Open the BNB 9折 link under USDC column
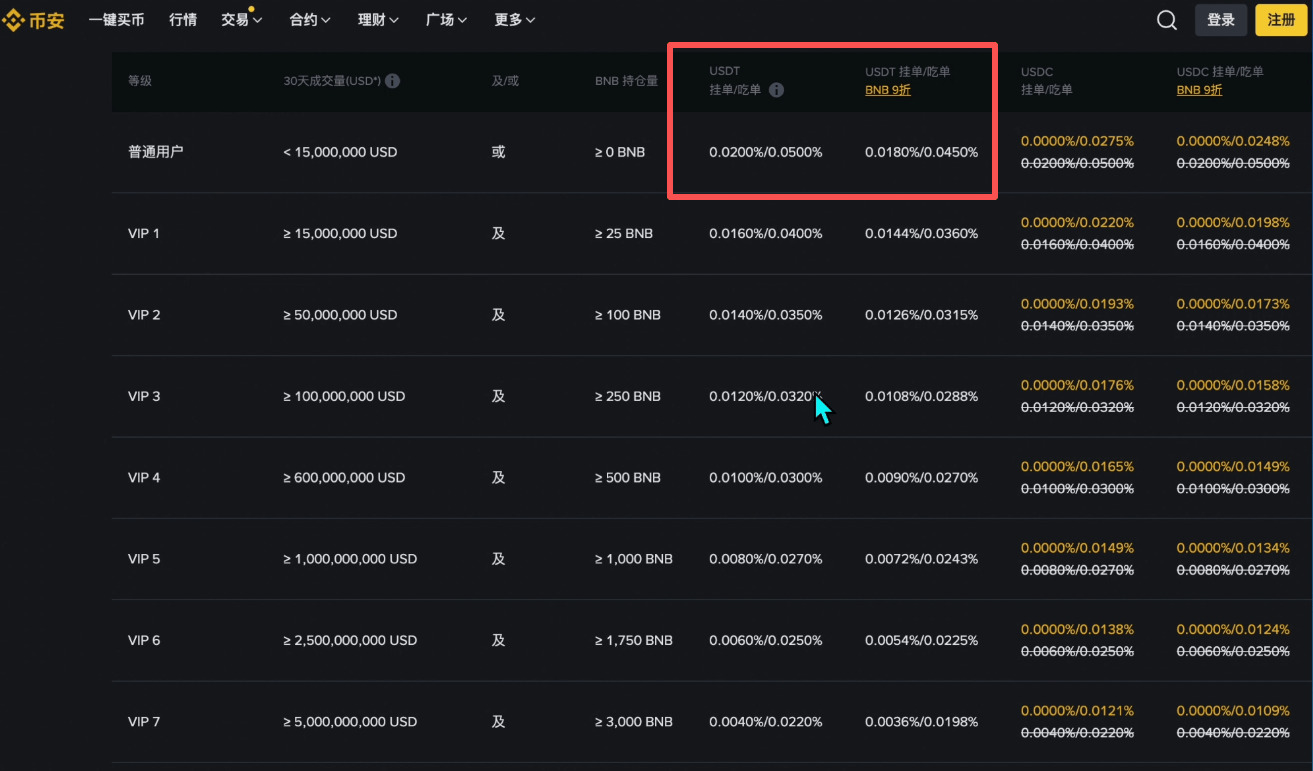The image size is (1313, 771). [x=1199, y=89]
